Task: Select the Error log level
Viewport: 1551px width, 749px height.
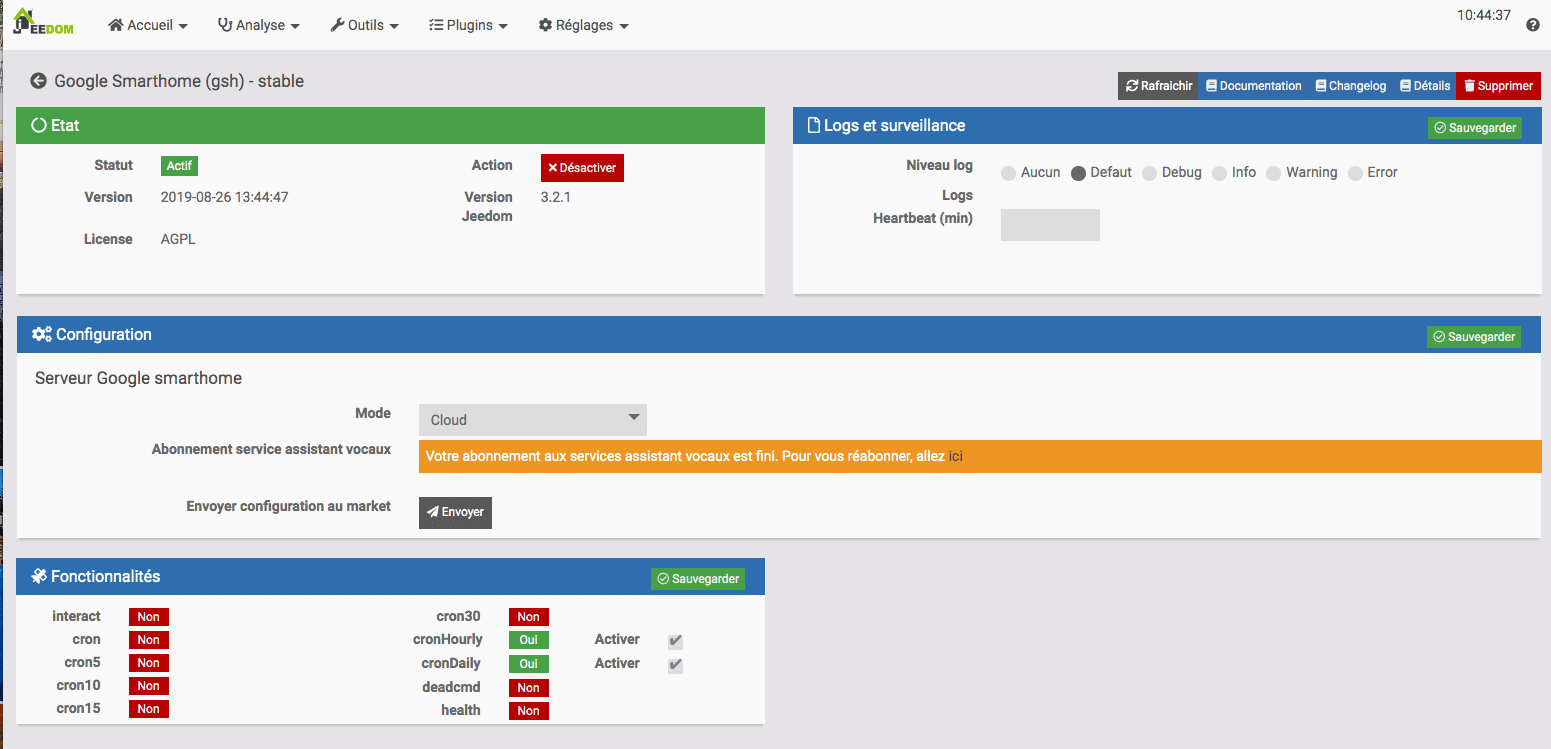Action: [1355, 173]
